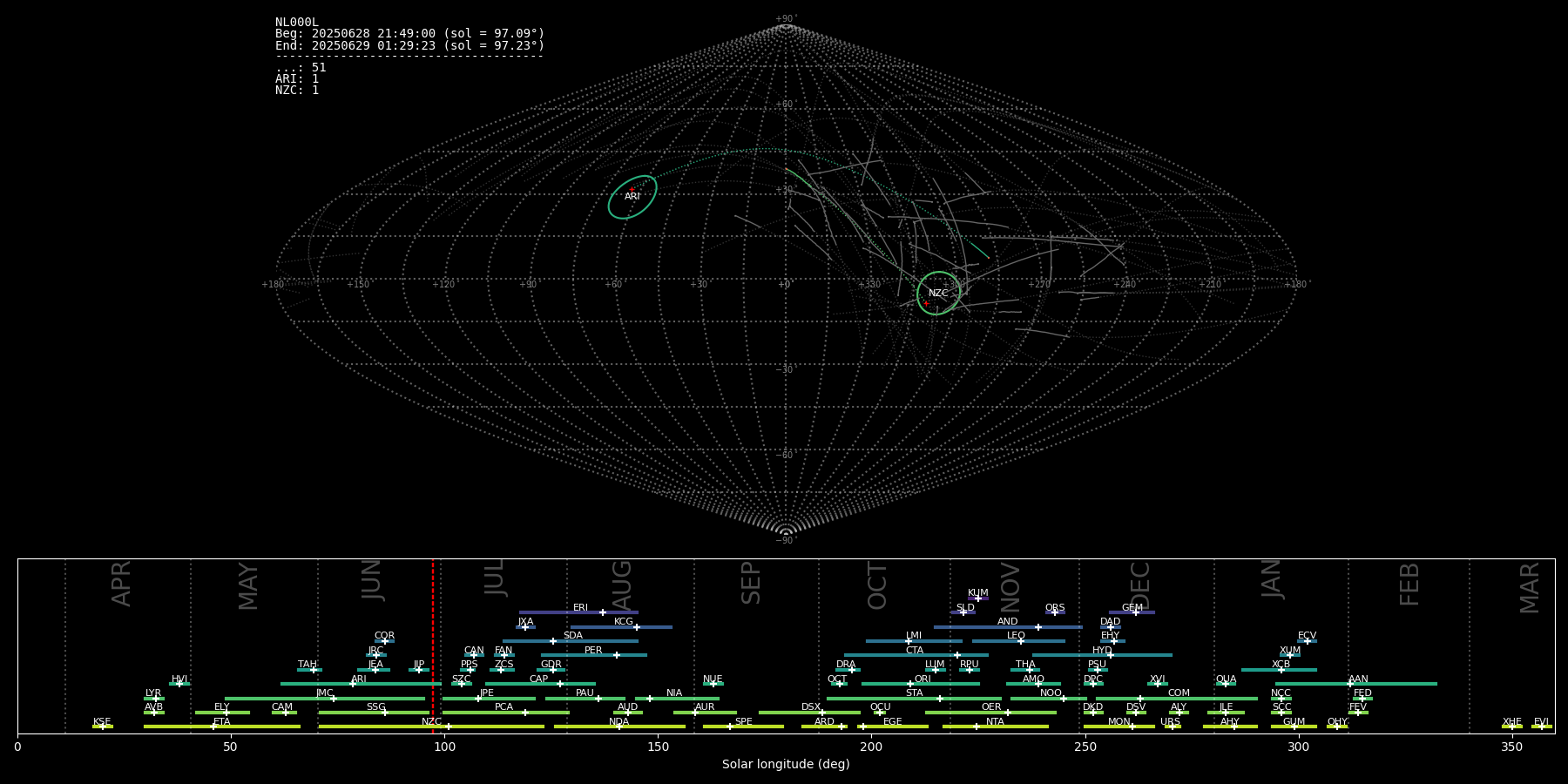The width and height of the screenshot is (1568, 784).
Task: Click the GEM shower peak marker in timeline
Action: tap(1136, 612)
